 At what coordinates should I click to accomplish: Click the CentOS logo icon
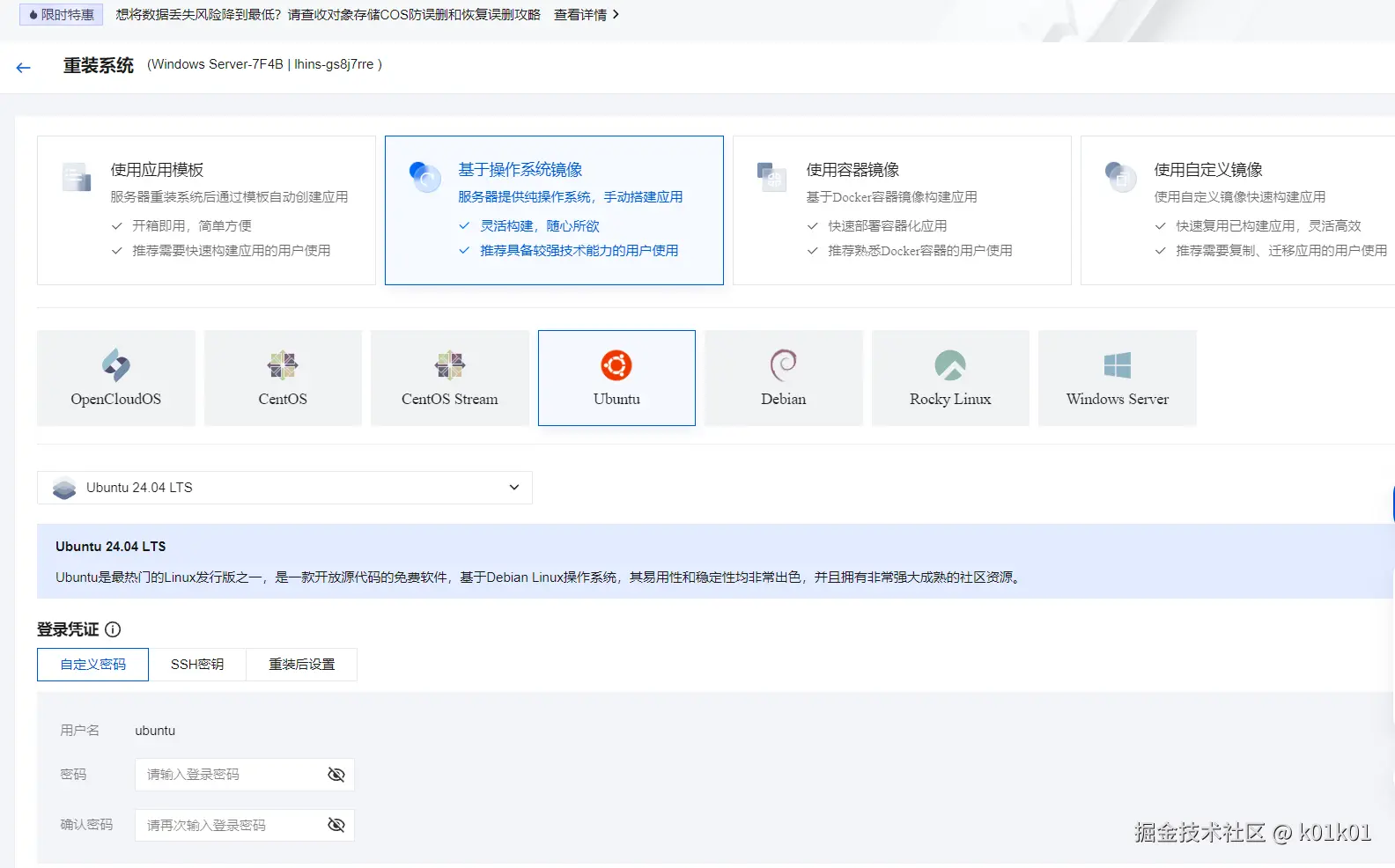(283, 364)
